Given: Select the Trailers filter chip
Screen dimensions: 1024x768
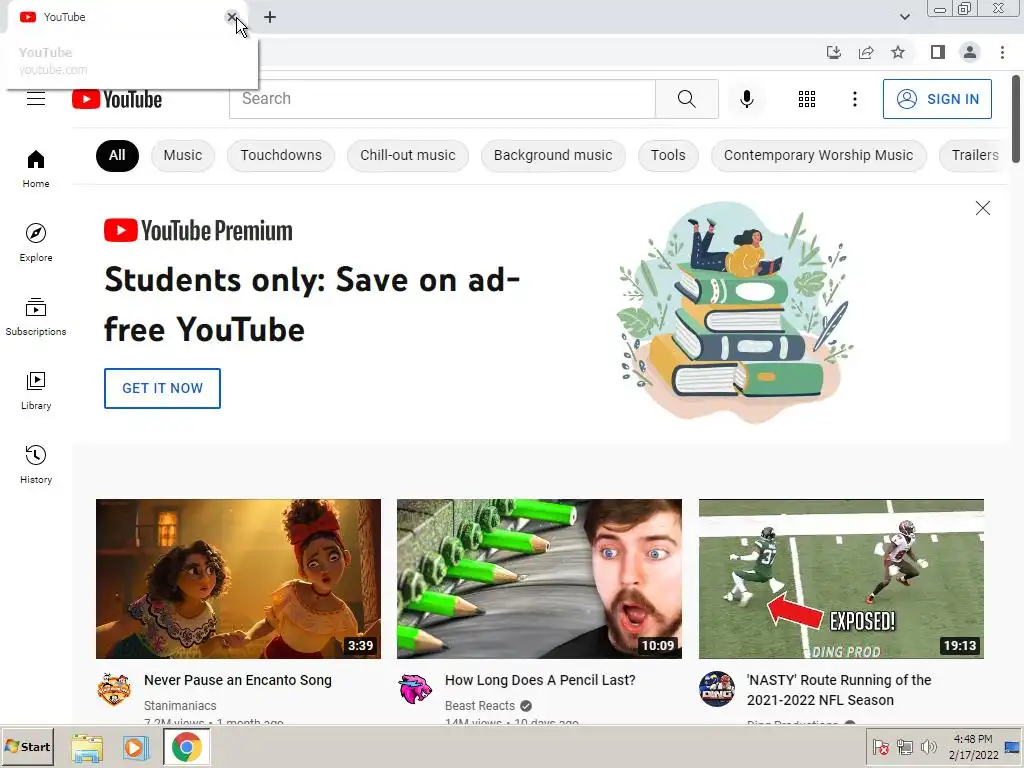Looking at the screenshot, I should point(974,155).
